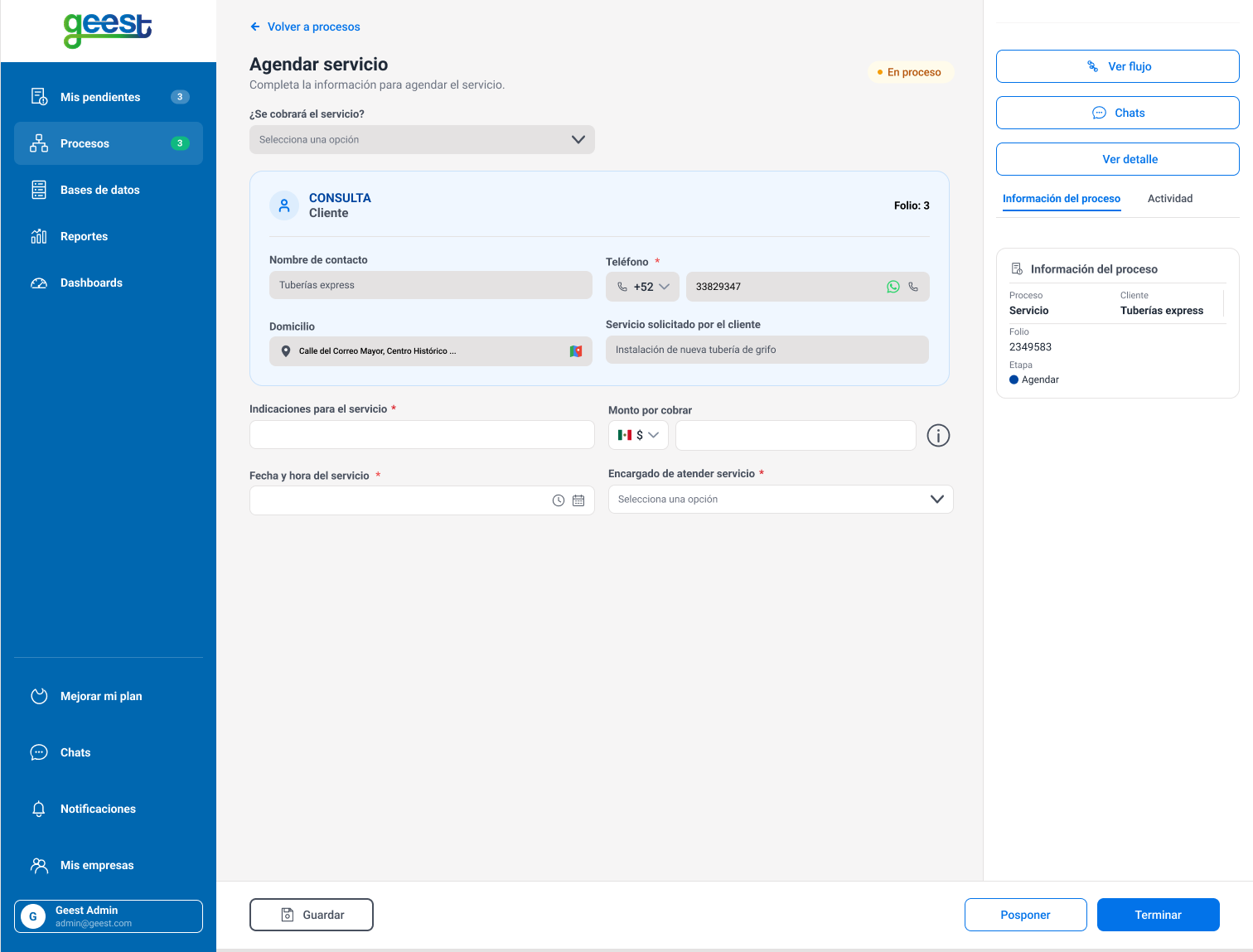The image size is (1253, 952).
Task: Click the location pin icon in Domicilio
Action: (x=286, y=351)
